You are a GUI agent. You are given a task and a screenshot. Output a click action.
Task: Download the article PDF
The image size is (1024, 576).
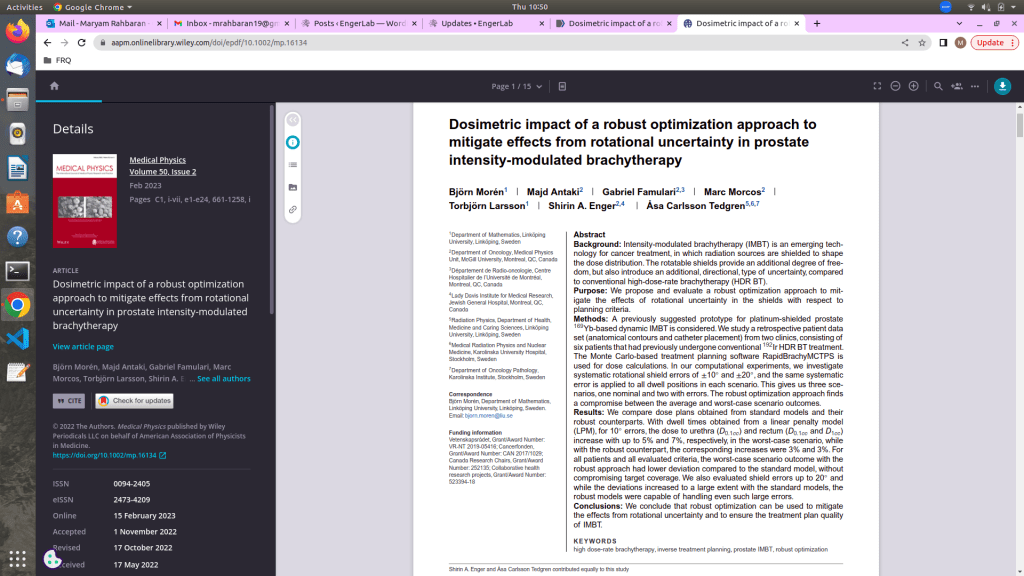[1001, 86]
